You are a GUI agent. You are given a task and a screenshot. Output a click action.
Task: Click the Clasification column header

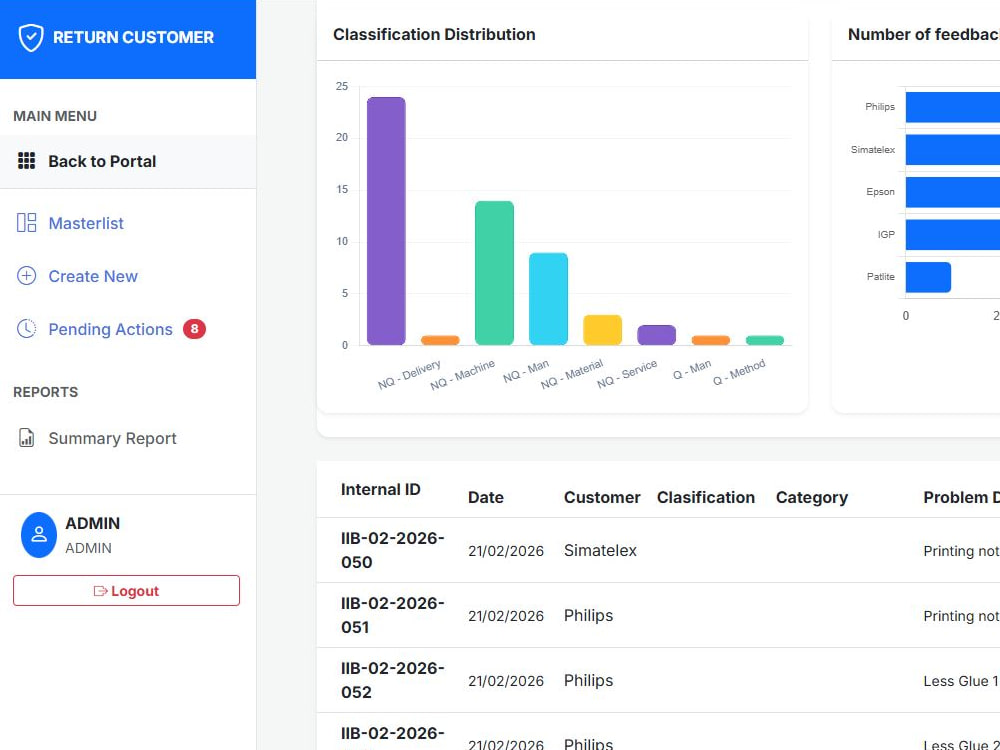coord(705,497)
